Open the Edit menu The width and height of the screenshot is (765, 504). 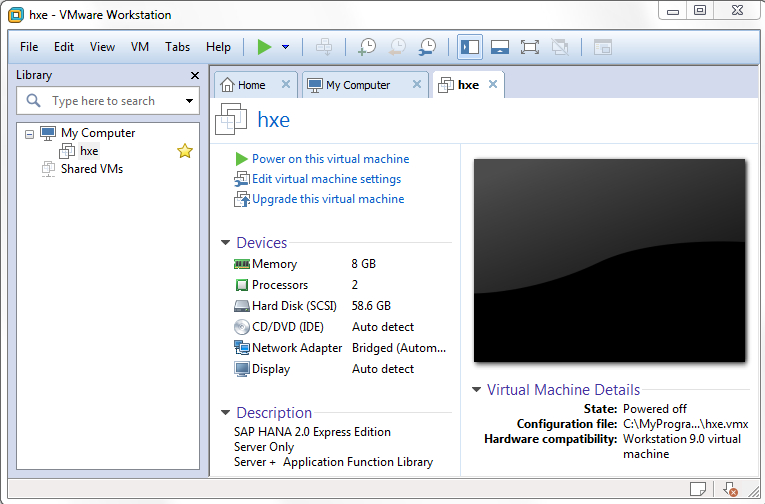64,47
